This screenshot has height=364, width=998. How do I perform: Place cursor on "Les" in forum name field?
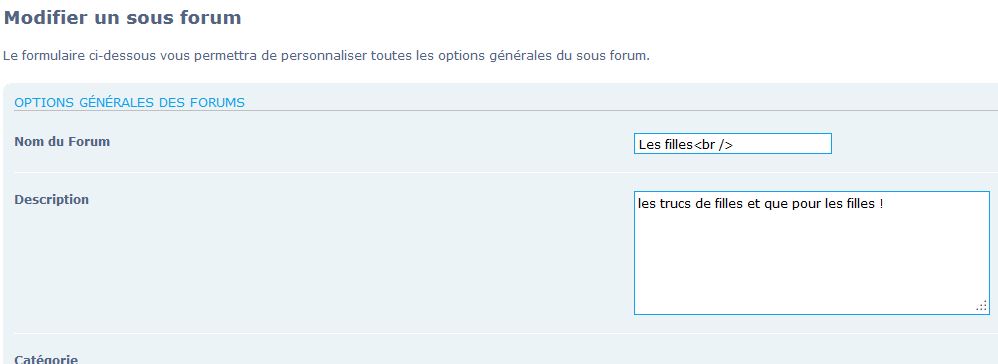pos(646,145)
